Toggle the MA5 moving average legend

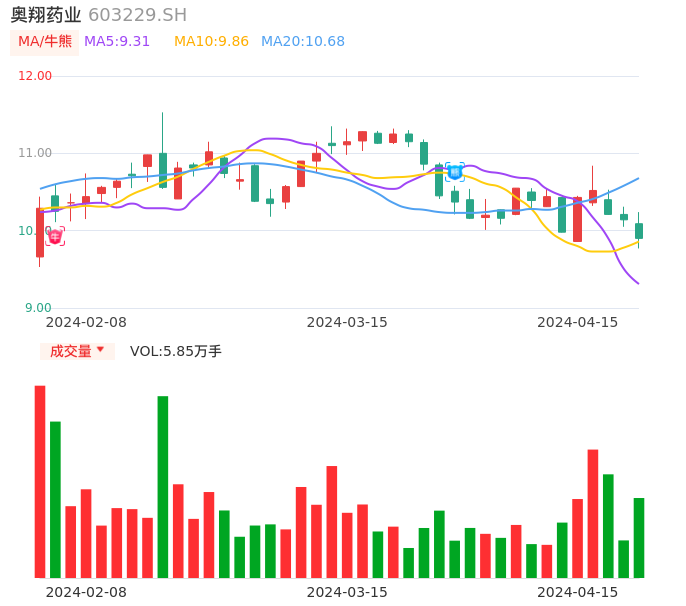(117, 42)
